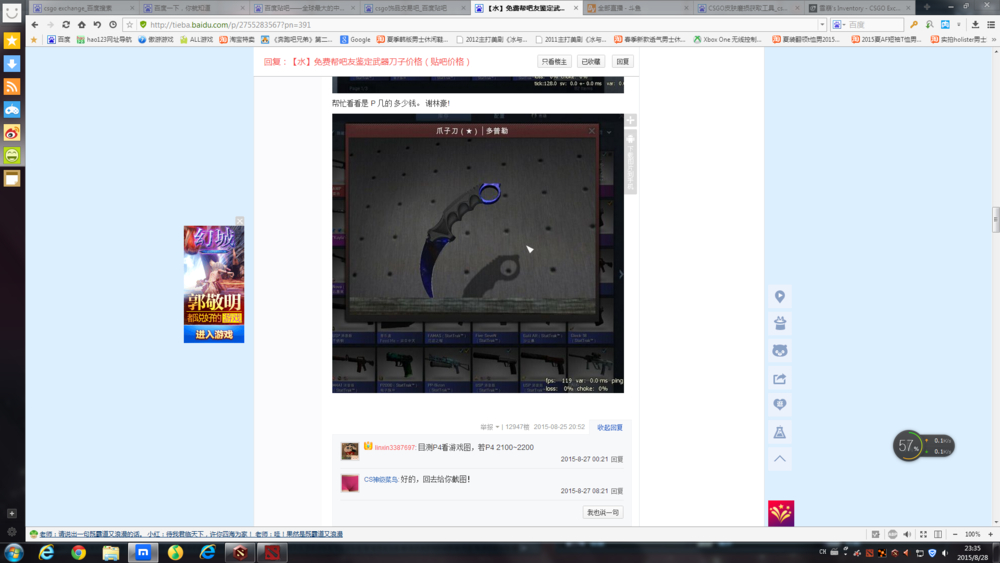Open the Maxthon main menu icon
This screenshot has width=1000, height=563.
pos(991,25)
